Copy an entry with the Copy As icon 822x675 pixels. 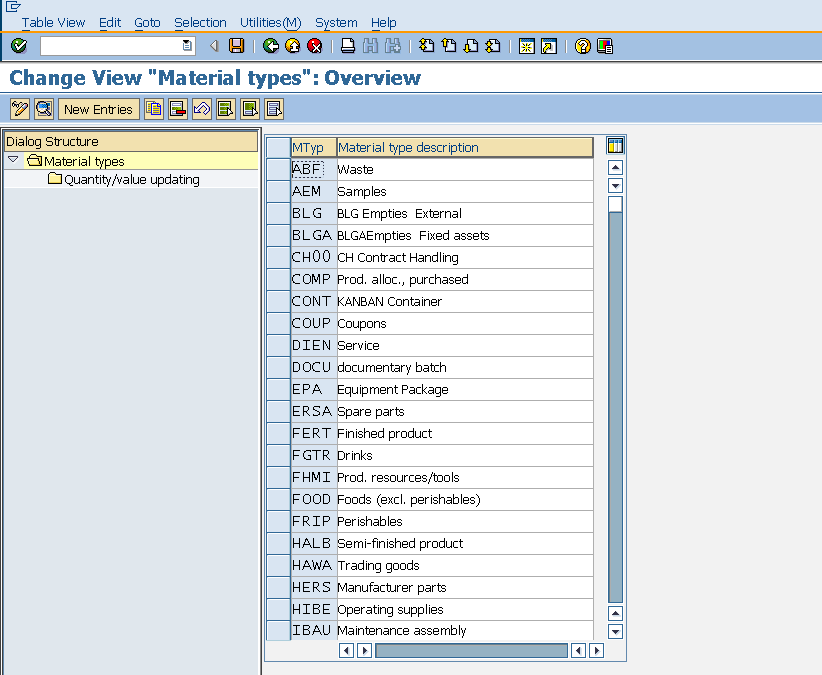[x=153, y=108]
